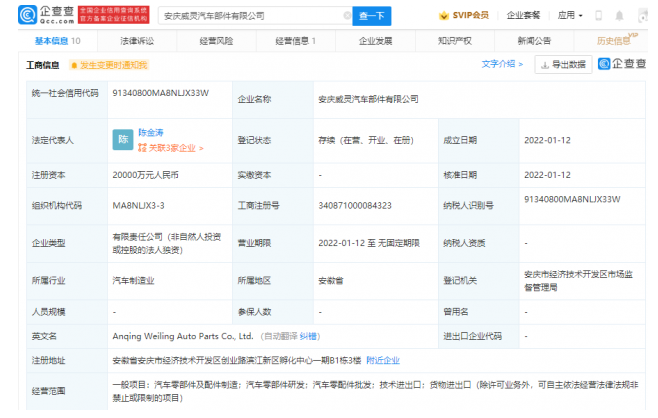The image size is (658, 418).
Task: Open the 应用 dropdown menu
Action: click(x=570, y=16)
